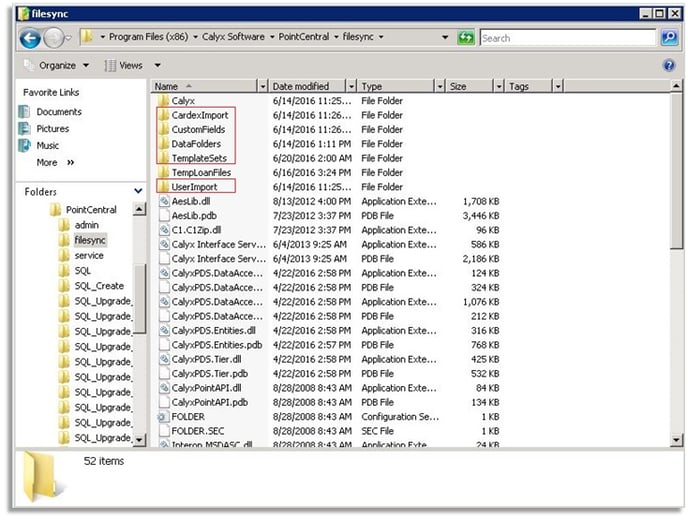Select the CustomFields folder icon

click(x=164, y=129)
